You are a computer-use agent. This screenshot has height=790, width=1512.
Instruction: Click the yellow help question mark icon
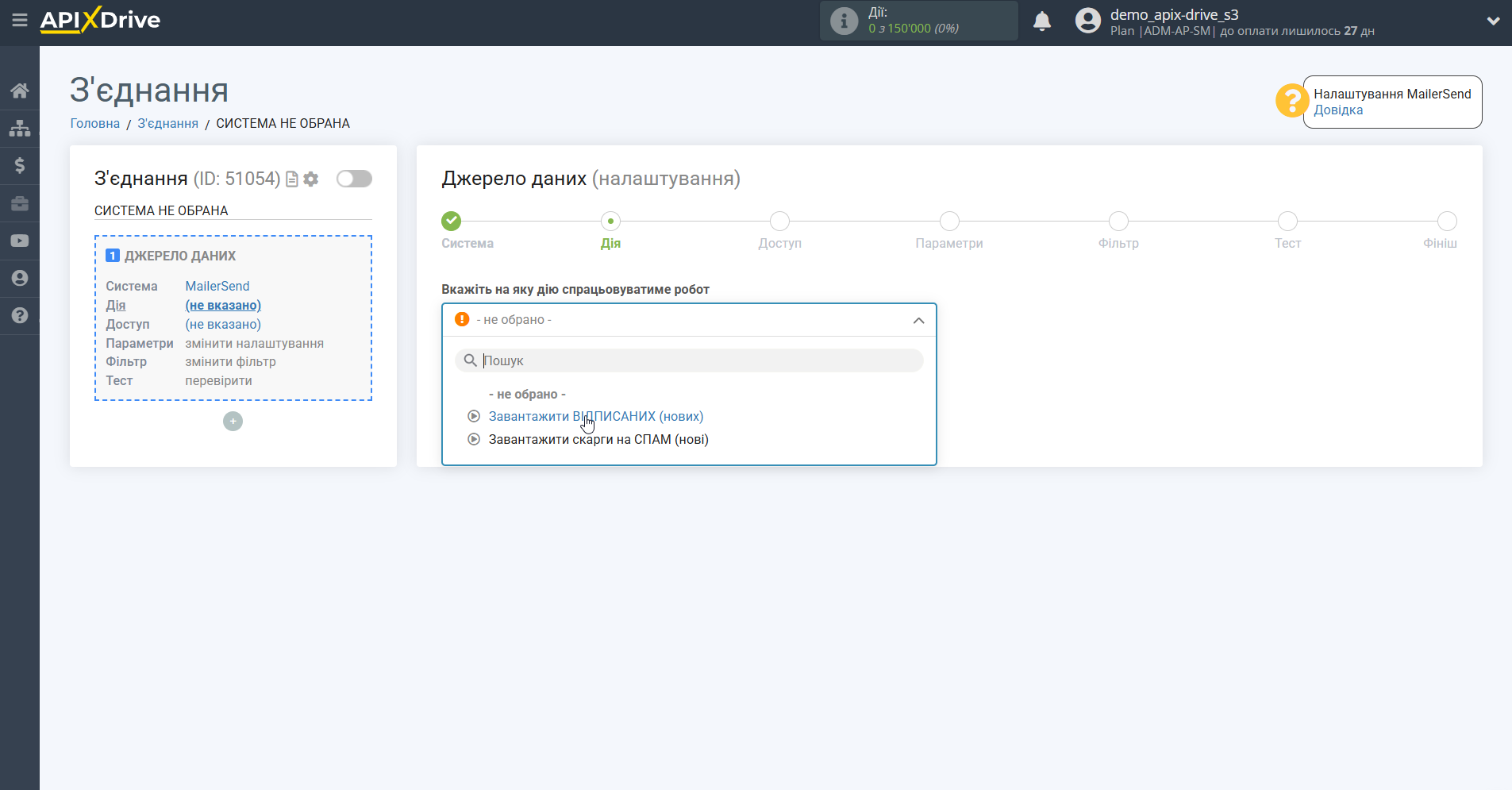[x=1291, y=101]
